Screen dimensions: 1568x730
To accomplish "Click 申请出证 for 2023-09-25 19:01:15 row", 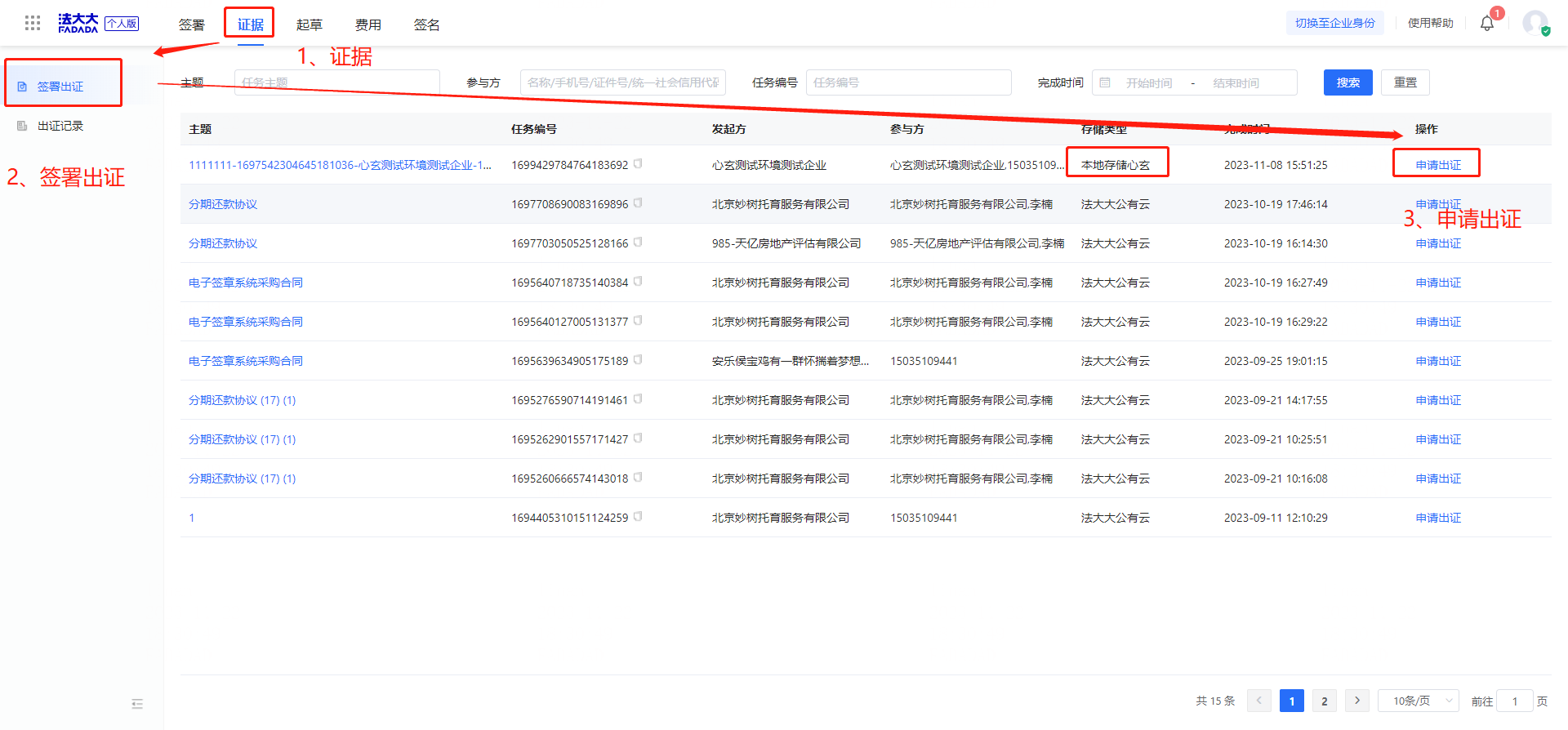I will [x=1438, y=361].
